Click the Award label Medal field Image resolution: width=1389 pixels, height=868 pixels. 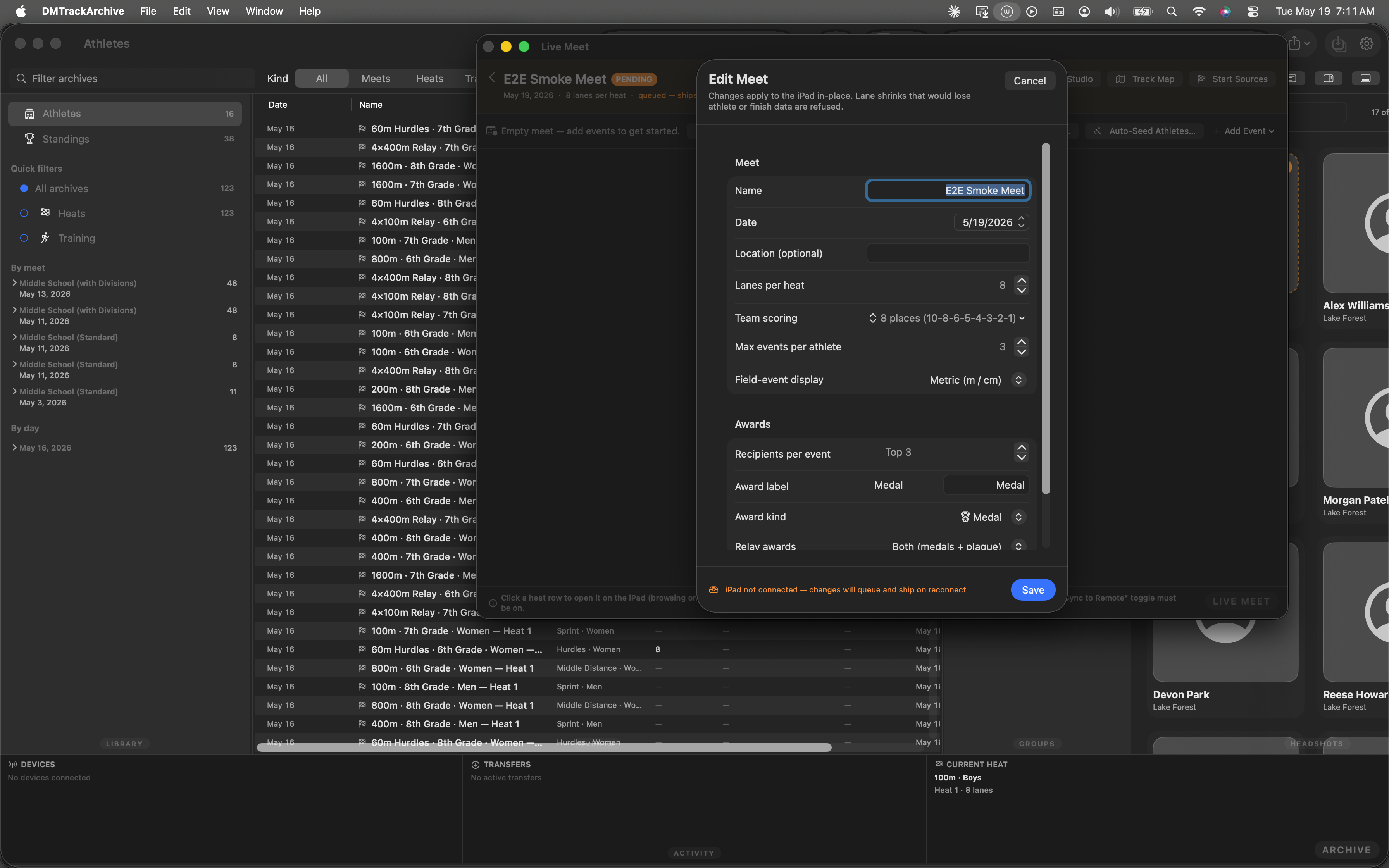pos(986,485)
